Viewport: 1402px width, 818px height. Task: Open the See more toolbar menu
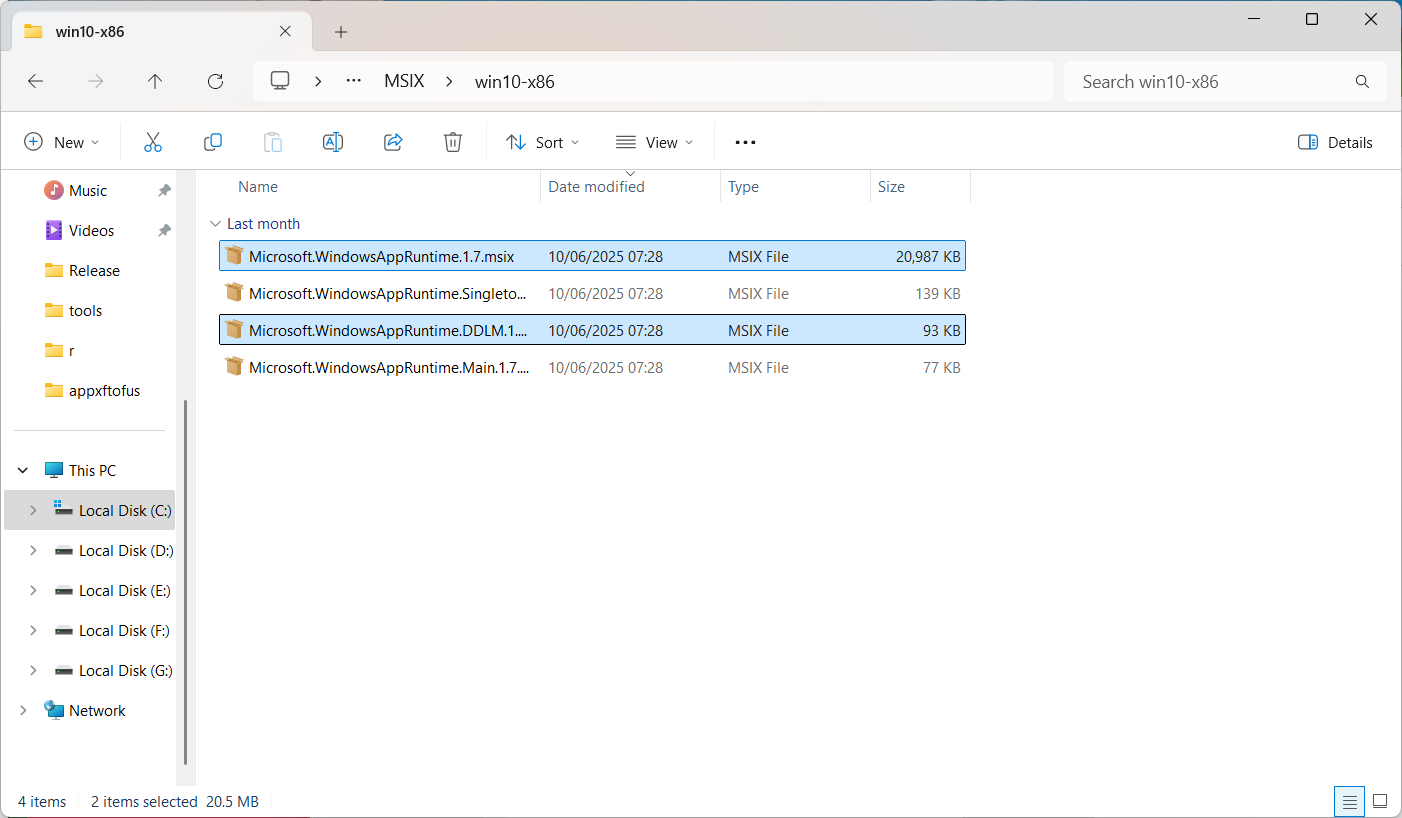pyautogui.click(x=745, y=142)
